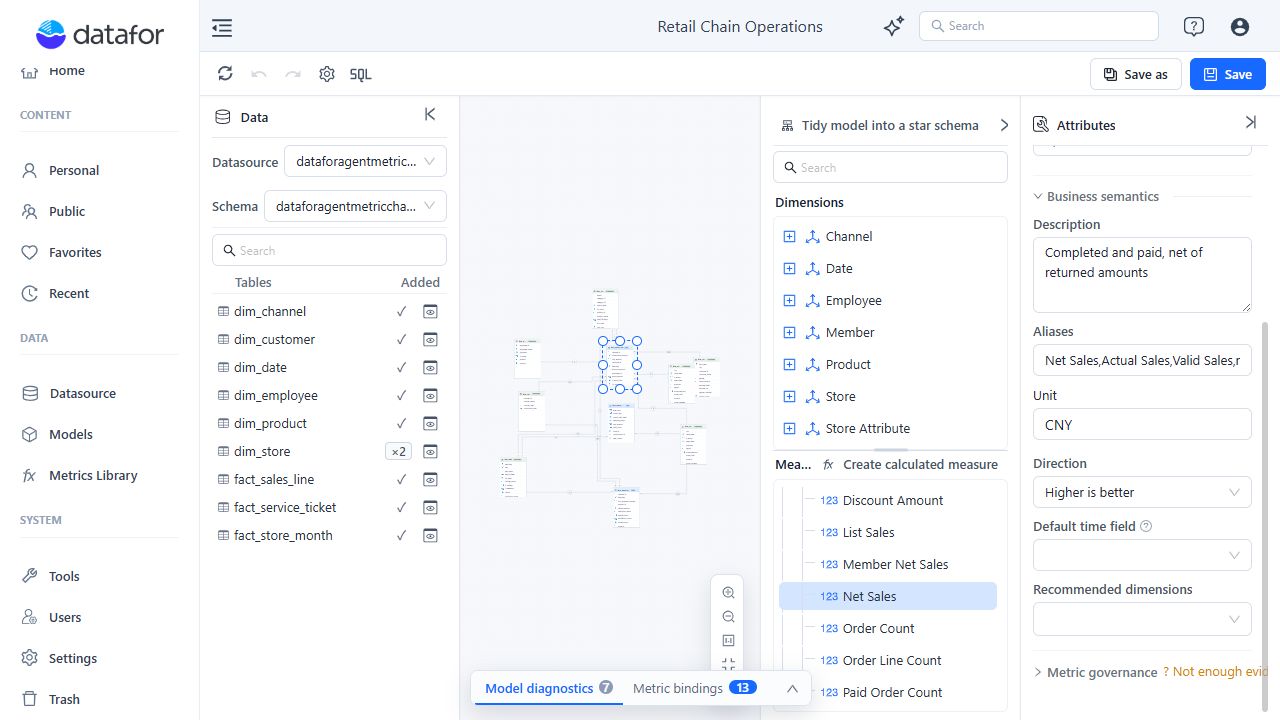This screenshot has height=720, width=1280.
Task: Expand the Store Attribute dimension
Action: click(x=789, y=428)
